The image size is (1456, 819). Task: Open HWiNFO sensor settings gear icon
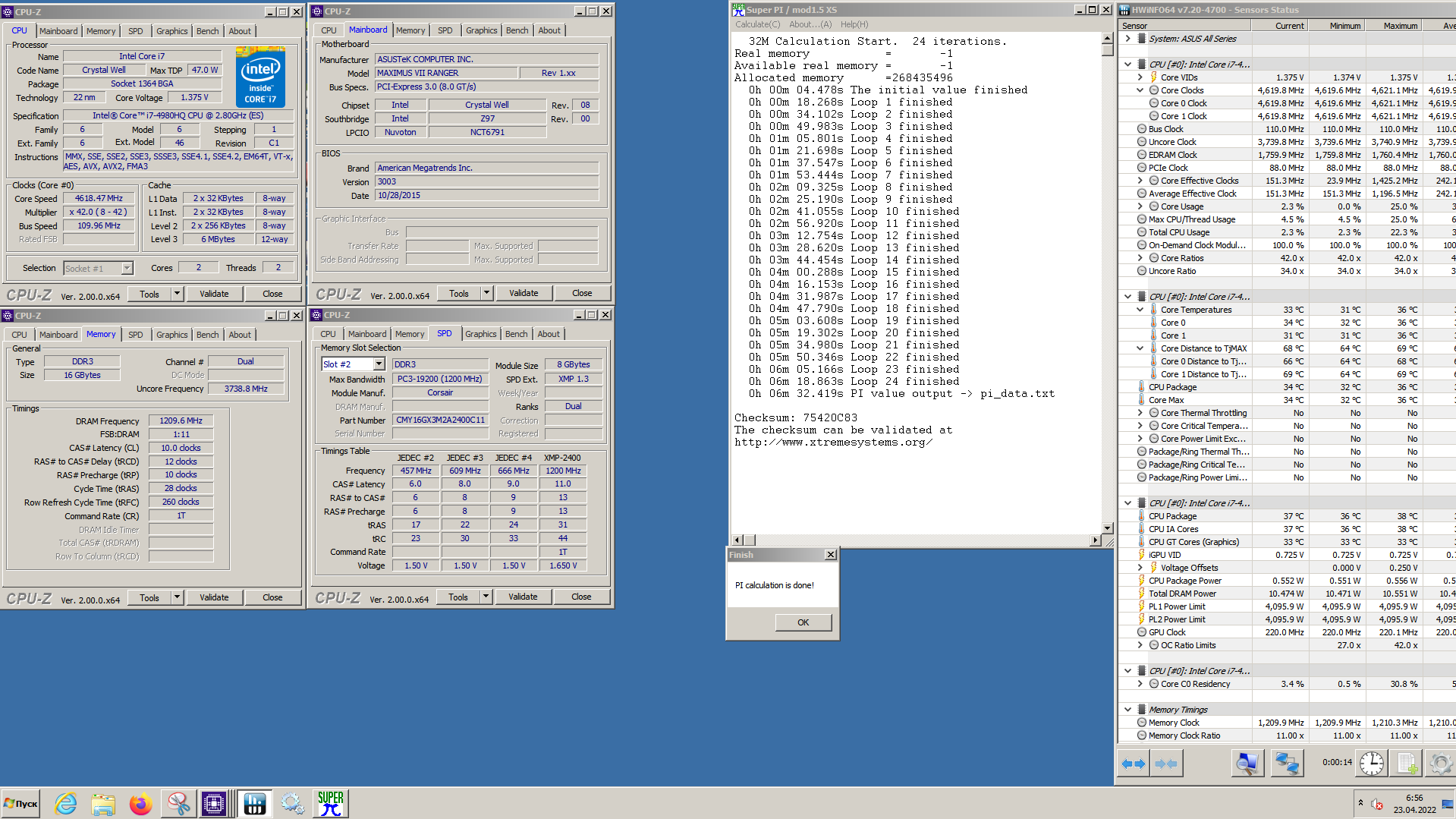[x=1439, y=764]
